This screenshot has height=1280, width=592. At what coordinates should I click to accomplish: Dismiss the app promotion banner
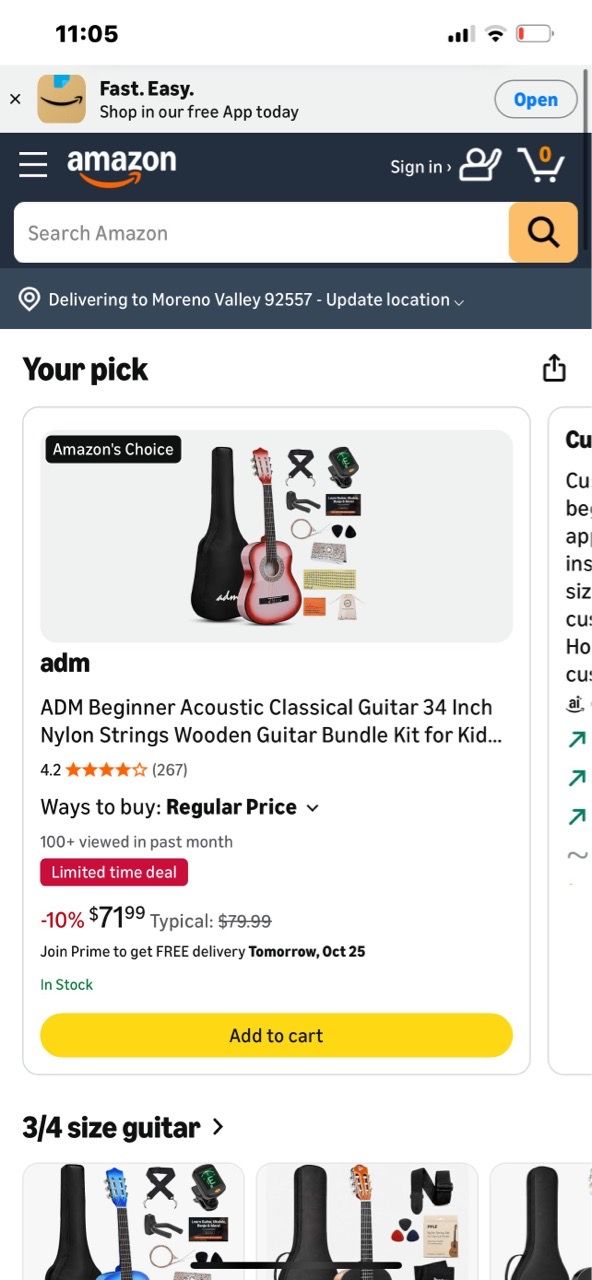15,99
